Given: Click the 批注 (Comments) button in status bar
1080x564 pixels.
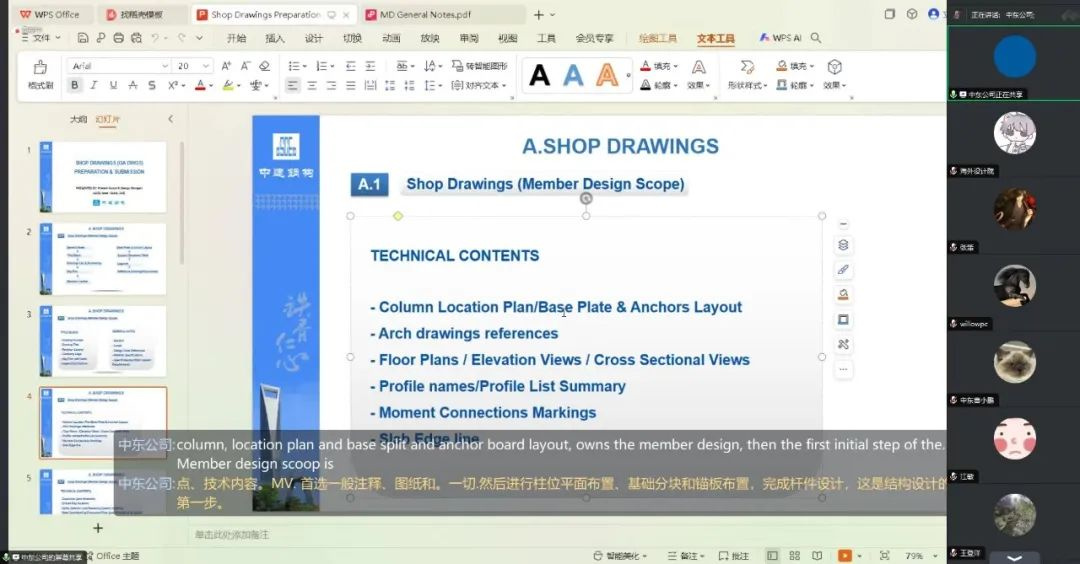Looking at the screenshot, I should pos(734,556).
